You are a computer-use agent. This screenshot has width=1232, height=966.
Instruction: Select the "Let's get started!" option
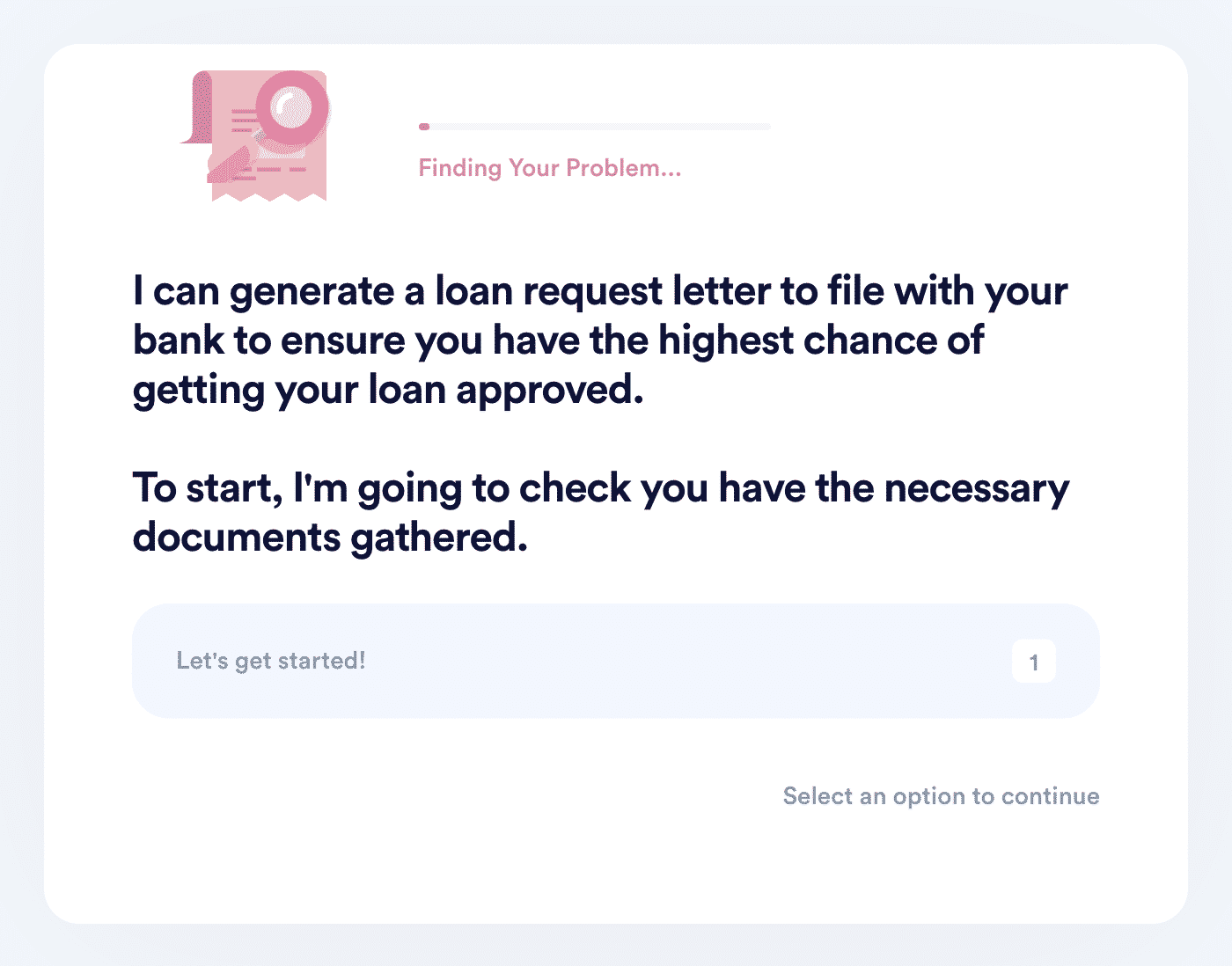(616, 661)
